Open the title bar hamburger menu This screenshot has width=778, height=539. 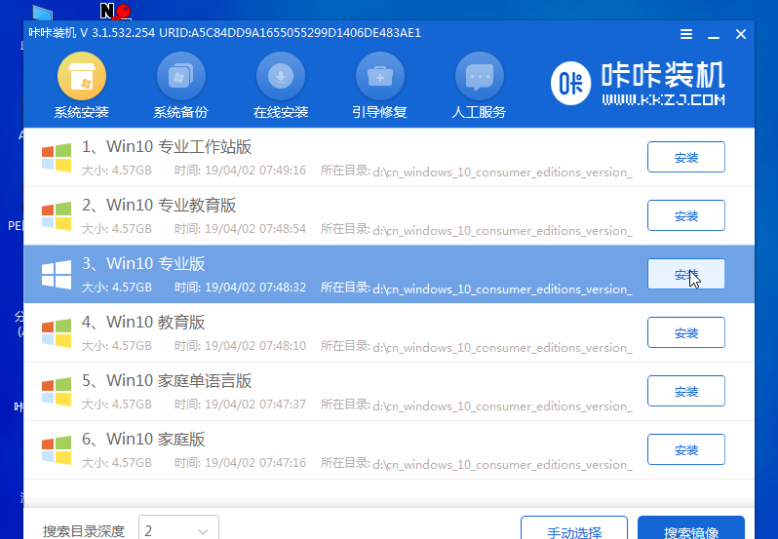pos(686,34)
